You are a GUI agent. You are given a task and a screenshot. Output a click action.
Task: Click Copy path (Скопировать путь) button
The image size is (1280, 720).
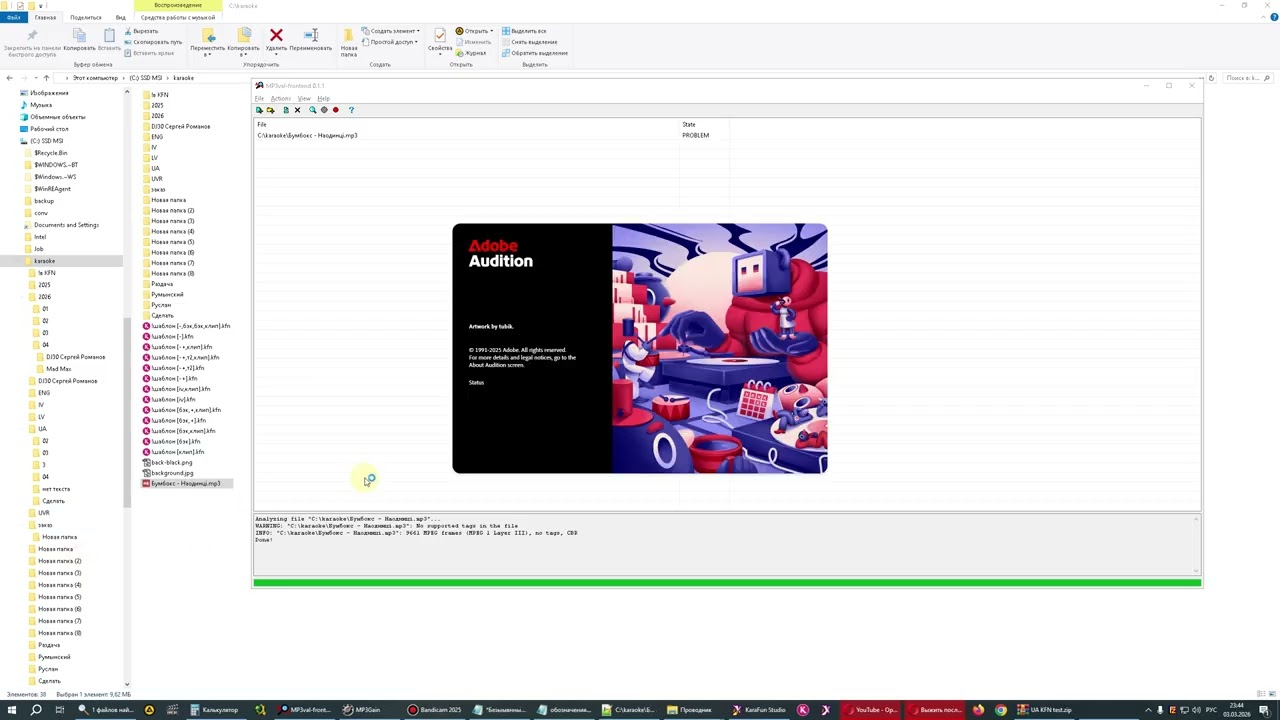click(x=153, y=42)
